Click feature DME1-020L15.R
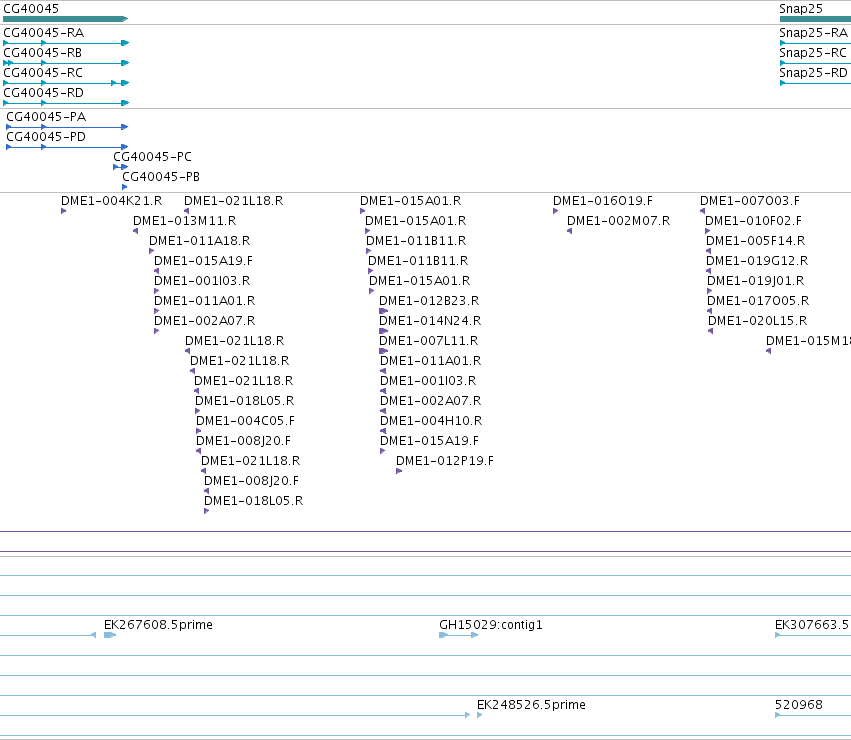This screenshot has width=851, height=740. (x=758, y=321)
